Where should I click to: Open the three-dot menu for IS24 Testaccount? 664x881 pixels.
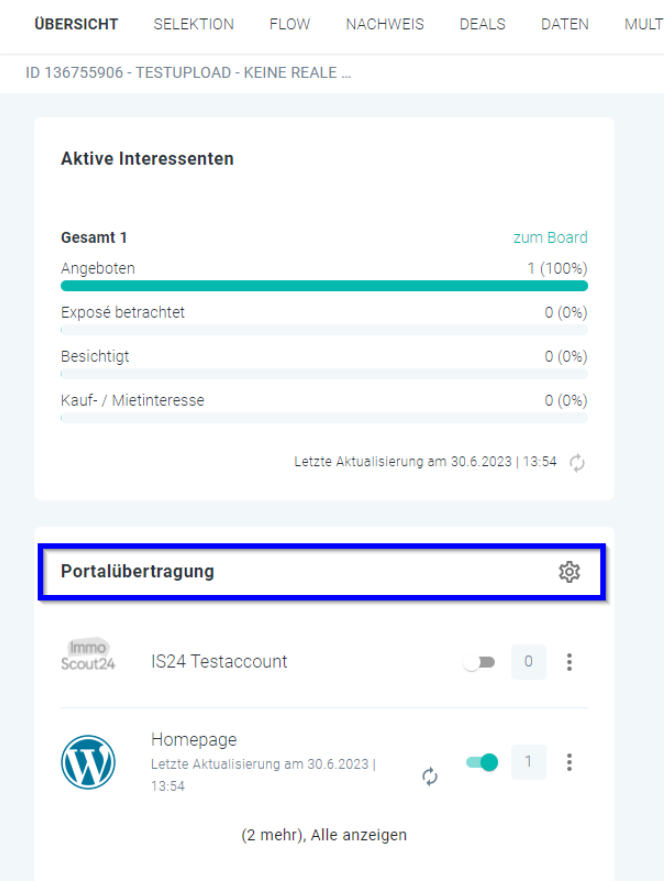[569, 662]
